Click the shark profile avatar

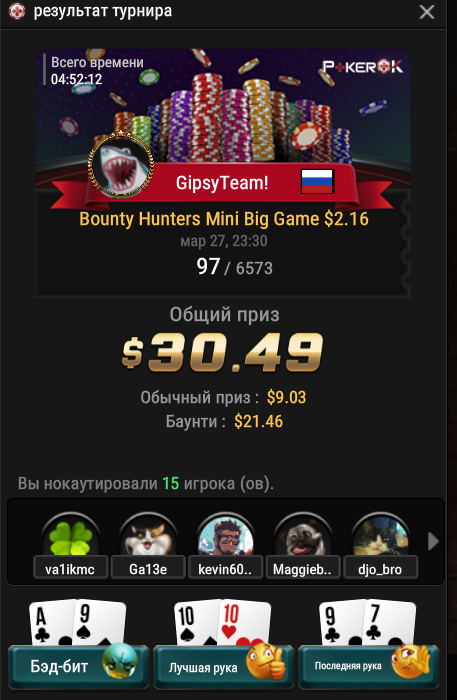tap(120, 164)
